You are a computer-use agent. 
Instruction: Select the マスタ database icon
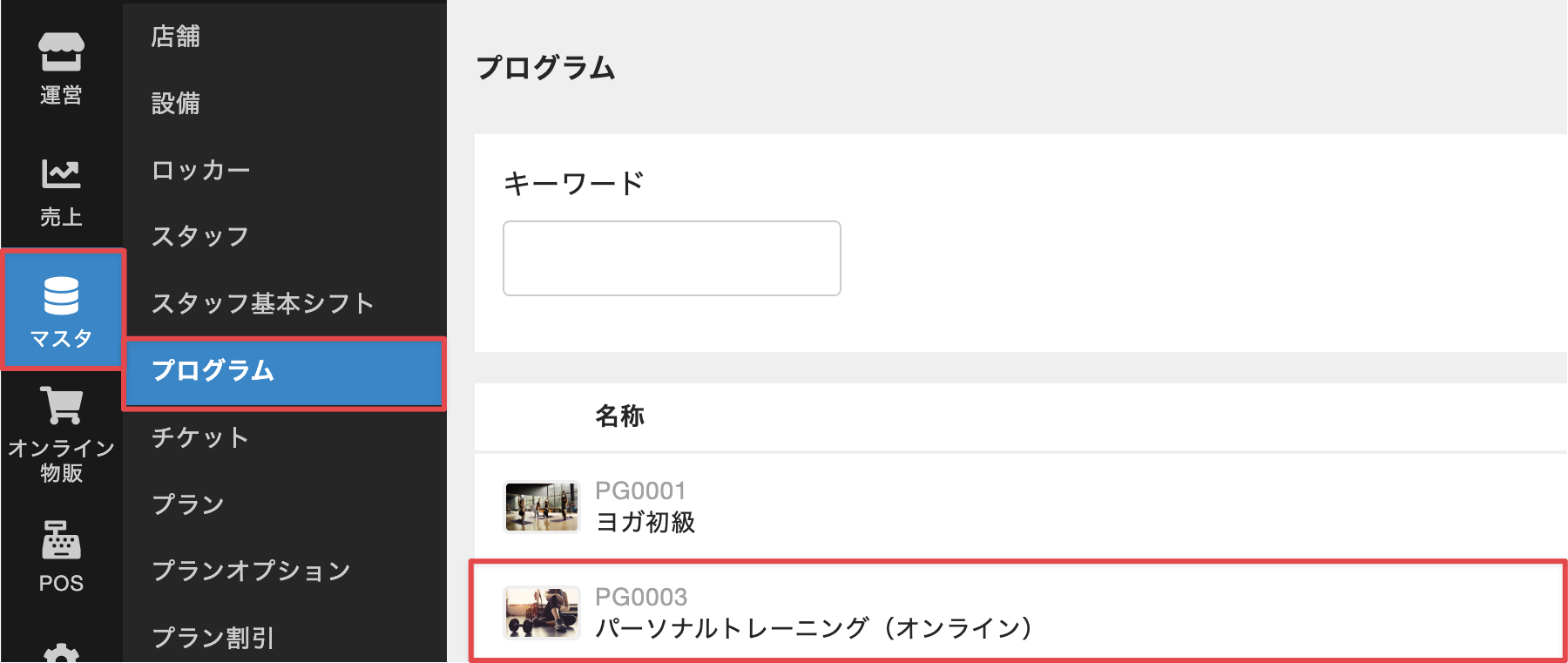61,296
